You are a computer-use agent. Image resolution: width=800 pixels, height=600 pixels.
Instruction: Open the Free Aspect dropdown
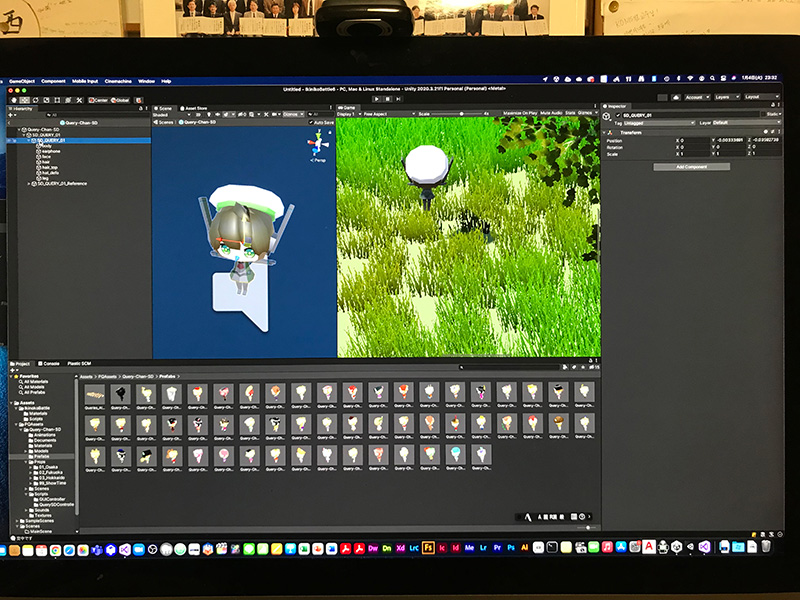388,114
